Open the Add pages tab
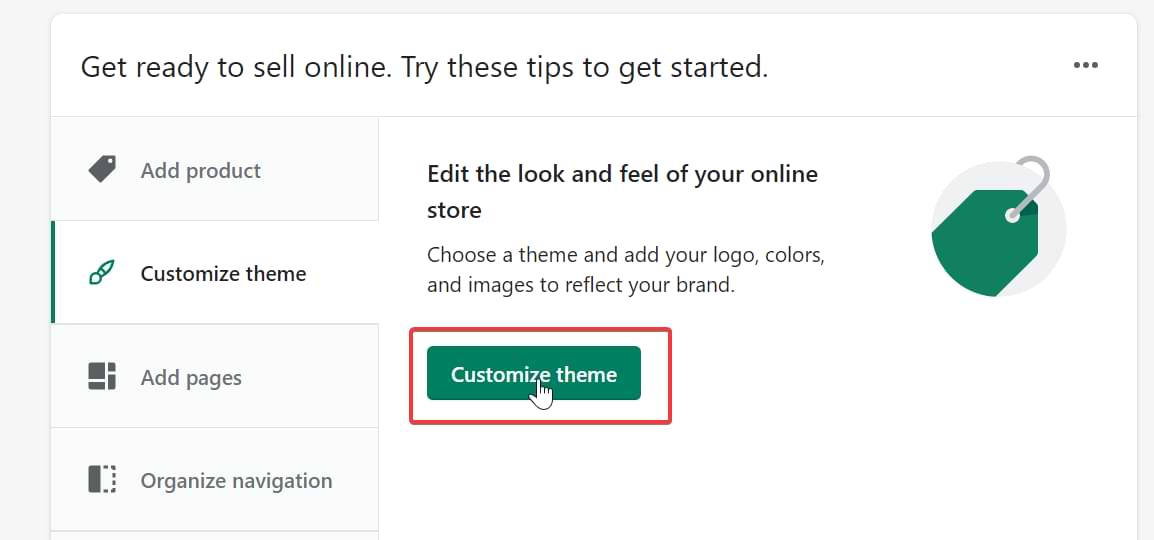Screen dimensions: 1154x540 (191, 378)
